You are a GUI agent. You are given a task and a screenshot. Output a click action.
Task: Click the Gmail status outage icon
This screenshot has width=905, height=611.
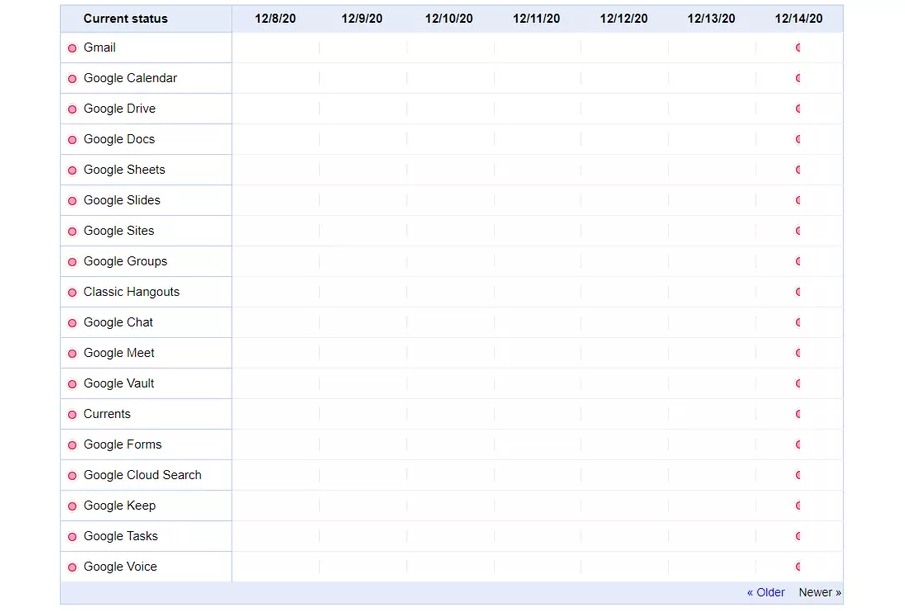(x=72, y=48)
